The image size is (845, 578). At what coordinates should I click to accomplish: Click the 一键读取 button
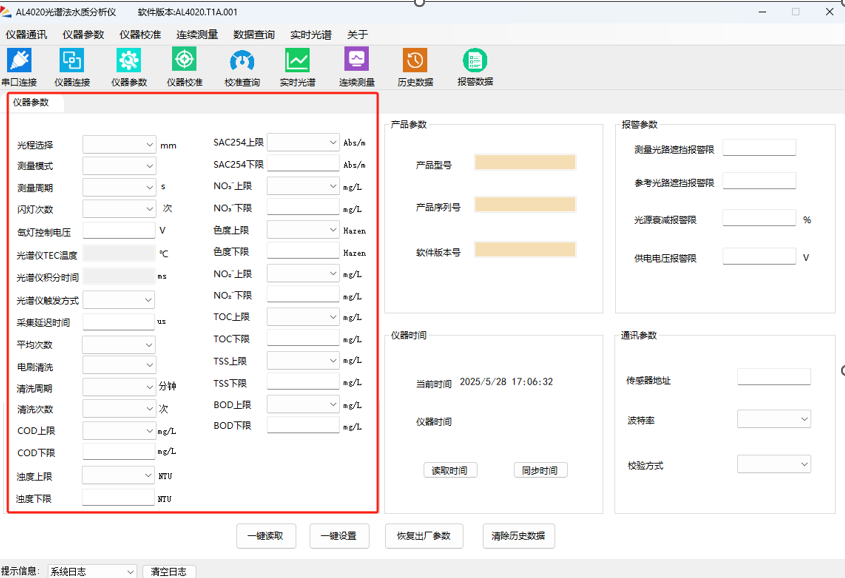[x=266, y=536]
